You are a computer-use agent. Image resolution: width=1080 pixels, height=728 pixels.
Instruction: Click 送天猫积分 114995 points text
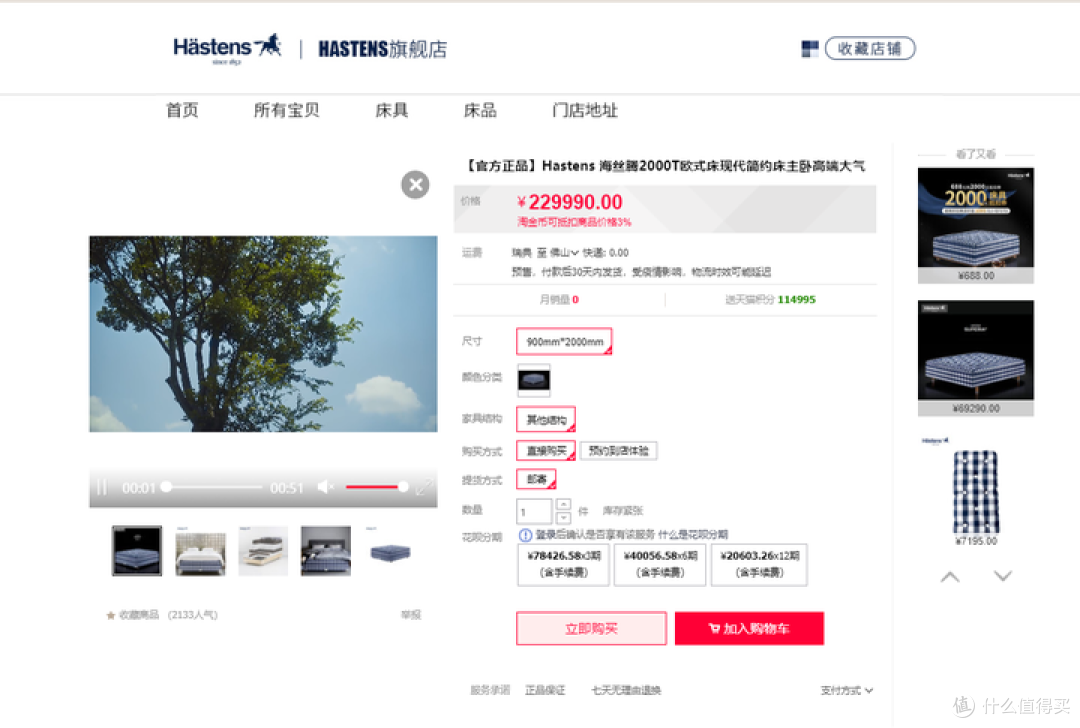pos(770,300)
